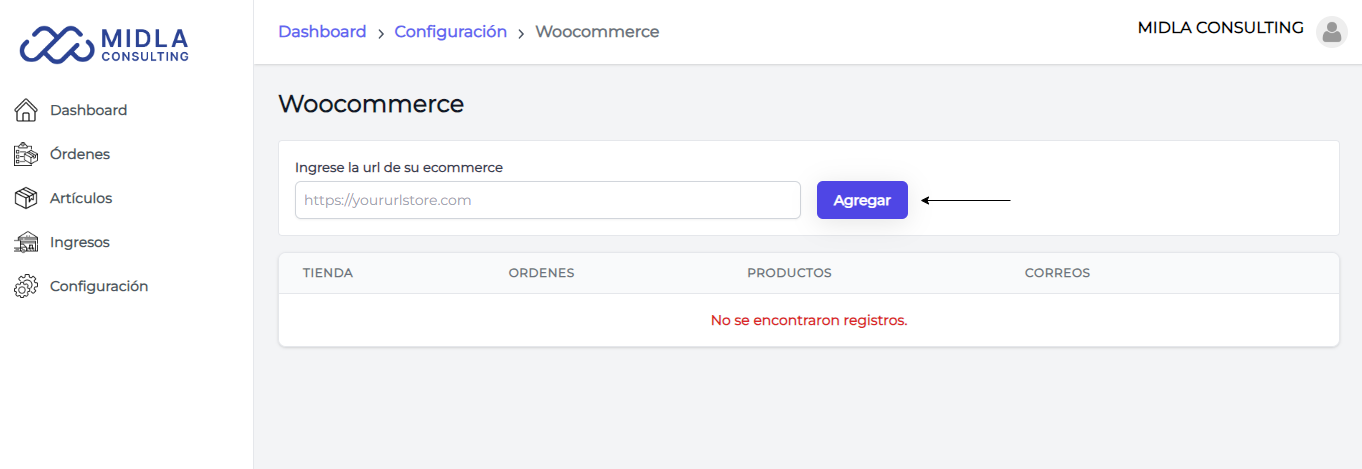The image size is (1362, 469).
Task: Select Artículos from the sidebar
Action: pos(81,198)
